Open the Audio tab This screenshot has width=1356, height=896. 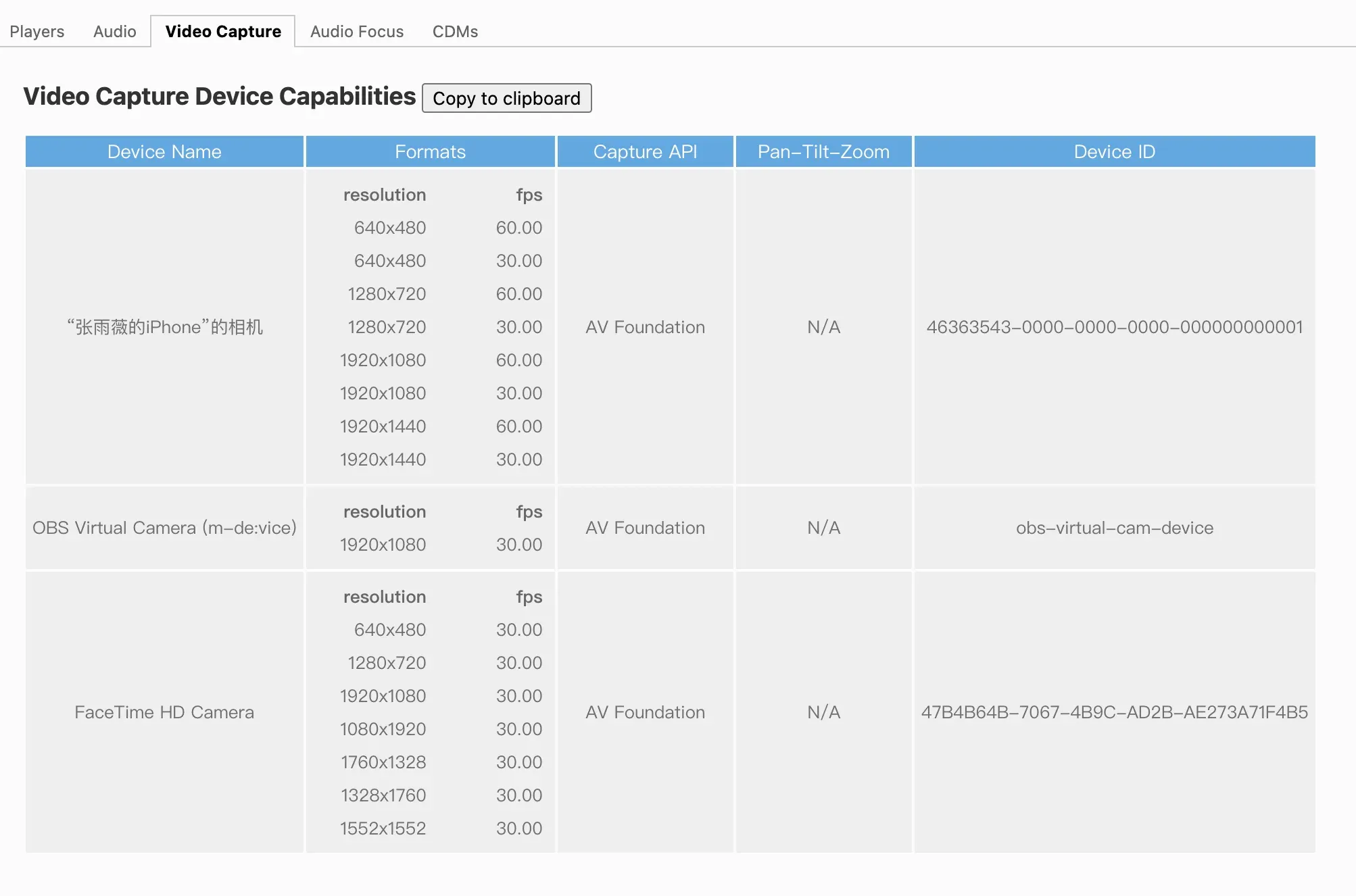(x=114, y=32)
